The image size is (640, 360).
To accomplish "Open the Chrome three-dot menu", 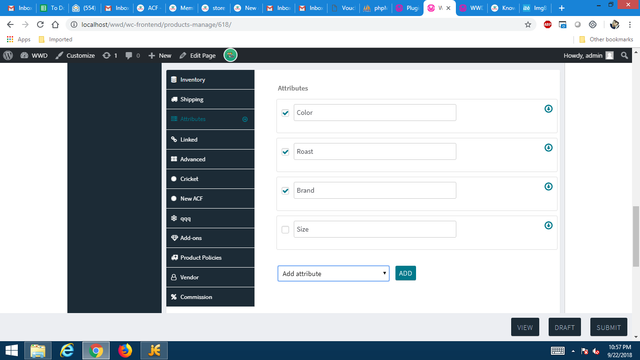I will (x=630, y=24).
